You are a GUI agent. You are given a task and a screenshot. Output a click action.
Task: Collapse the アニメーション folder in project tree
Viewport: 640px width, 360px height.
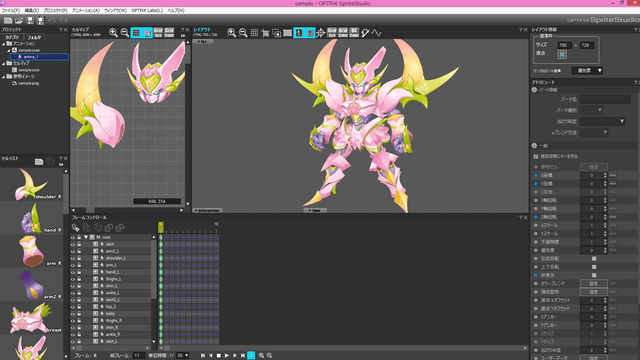[3, 43]
